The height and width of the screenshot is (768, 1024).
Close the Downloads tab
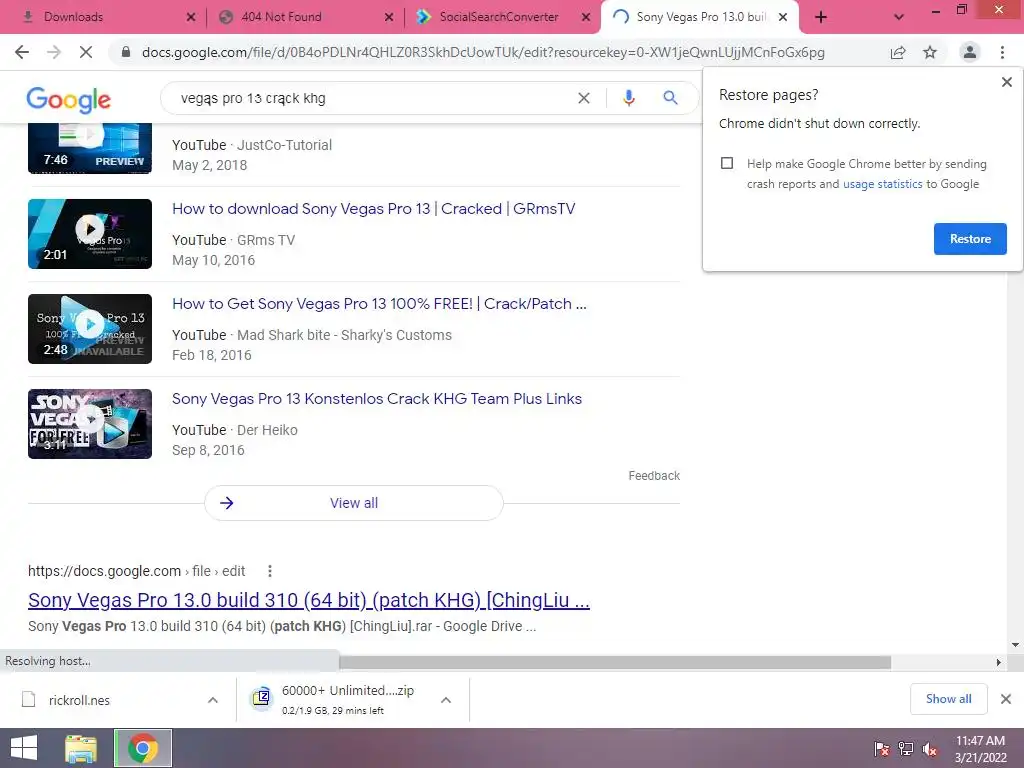[191, 17]
